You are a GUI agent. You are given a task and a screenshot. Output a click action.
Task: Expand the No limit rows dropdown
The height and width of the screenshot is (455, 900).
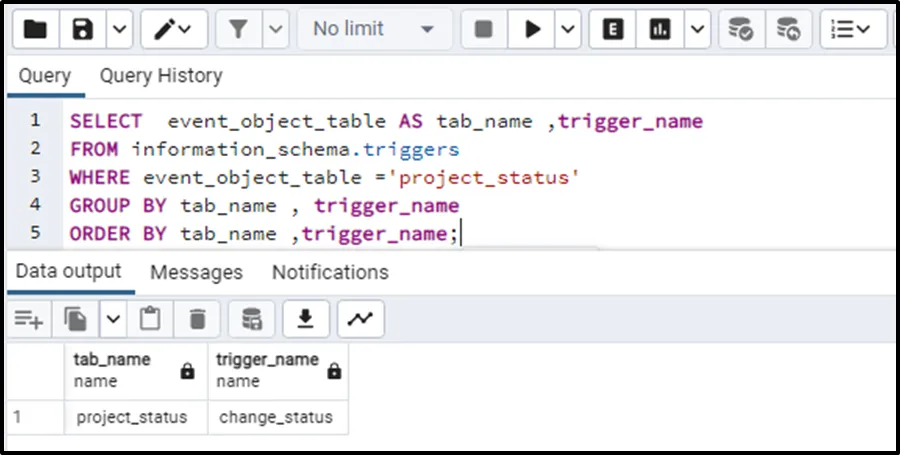[x=373, y=30]
